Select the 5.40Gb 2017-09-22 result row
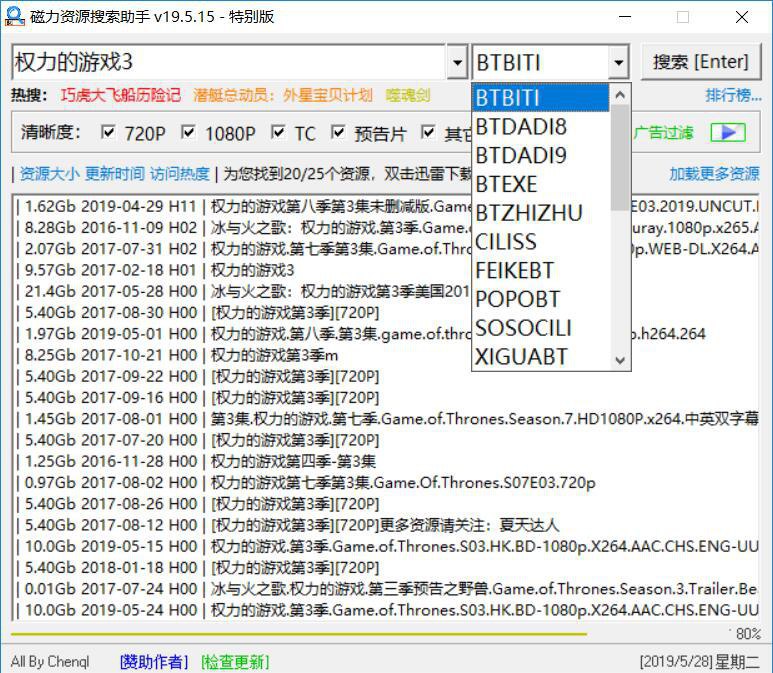773x673 pixels. click(386, 376)
